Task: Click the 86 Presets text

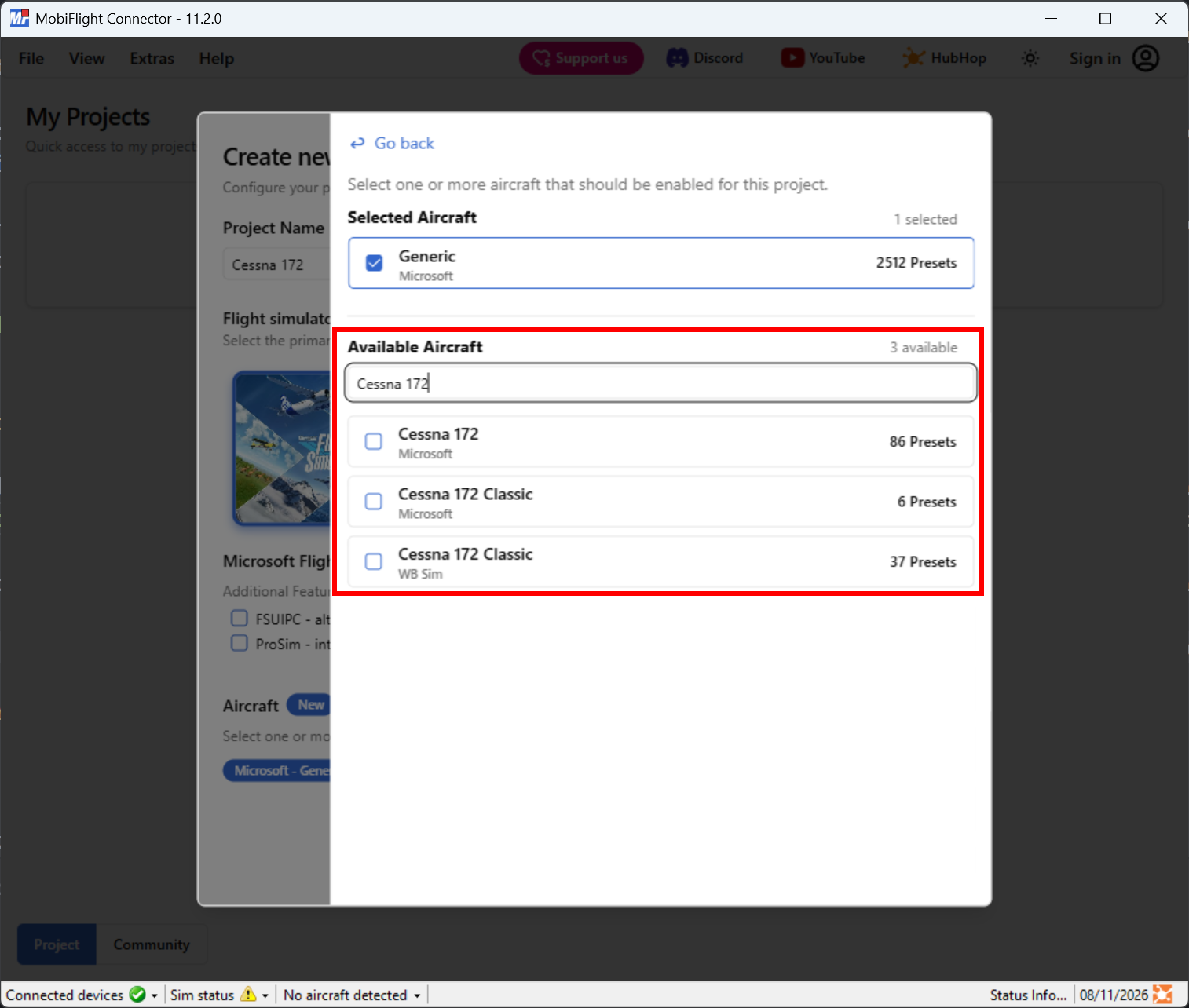Action: pyautogui.click(x=923, y=441)
